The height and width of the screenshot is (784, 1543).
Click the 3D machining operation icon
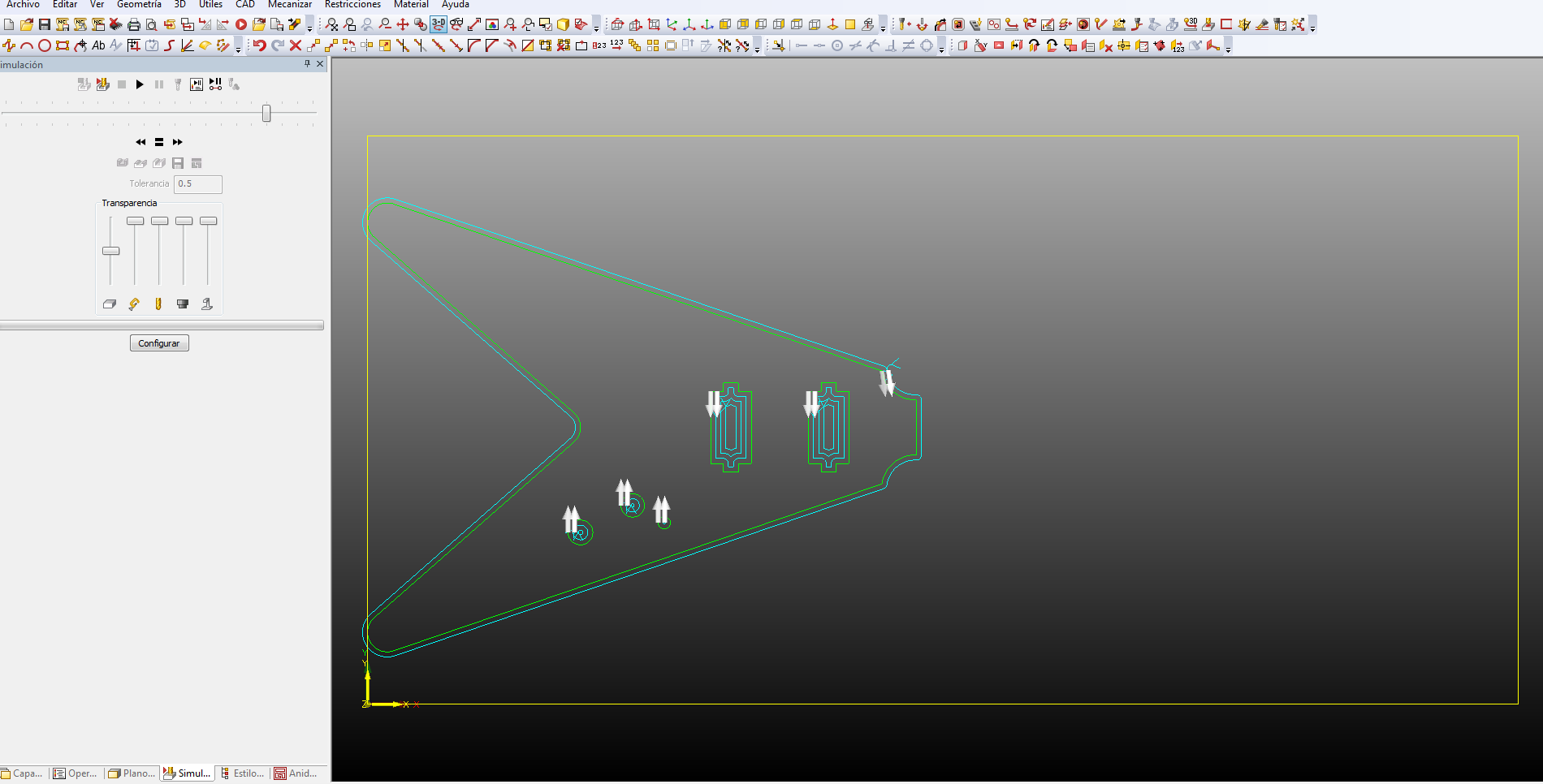coord(1191,24)
